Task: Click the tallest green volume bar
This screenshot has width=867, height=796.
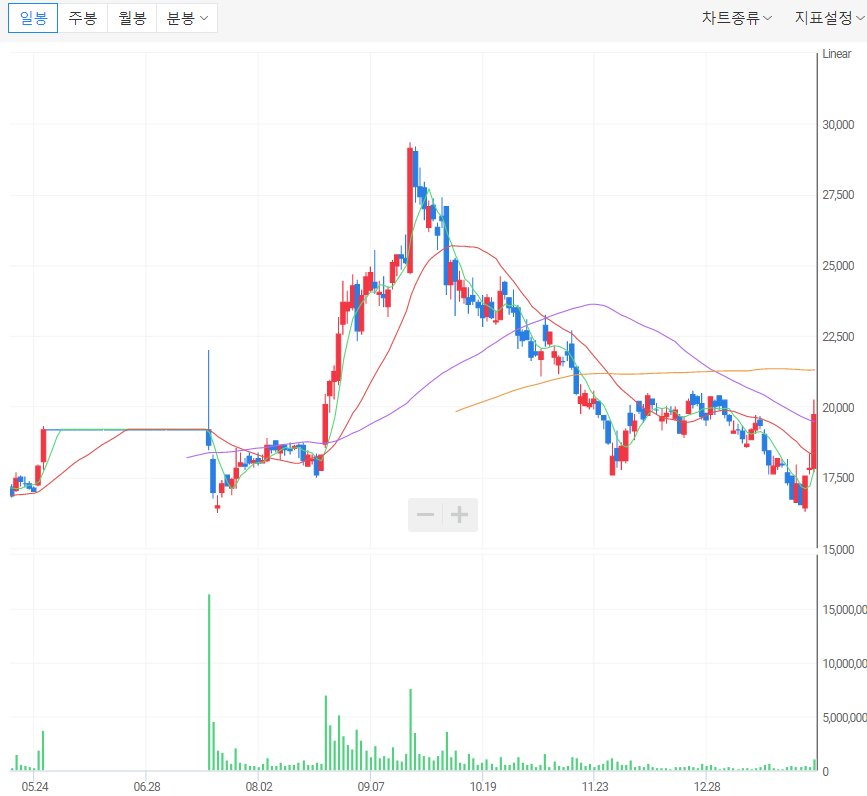Action: click(x=209, y=682)
